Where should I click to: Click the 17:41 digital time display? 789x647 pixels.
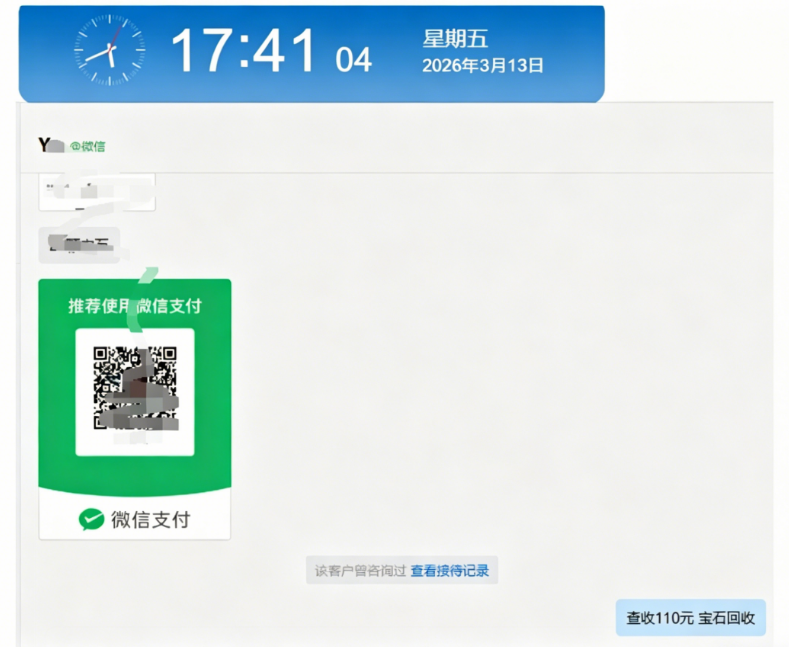[244, 50]
